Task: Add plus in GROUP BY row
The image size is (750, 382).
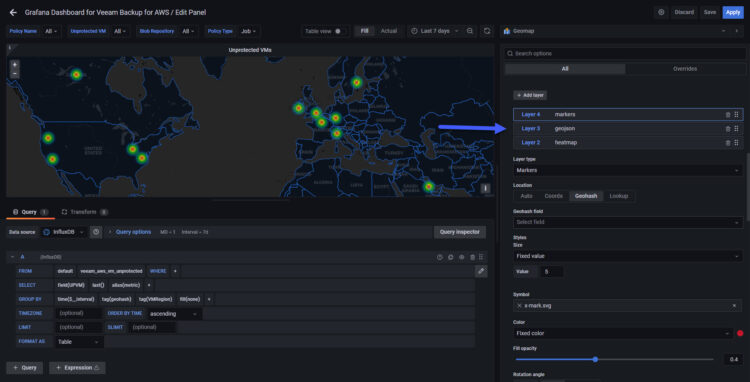Action: tap(209, 299)
